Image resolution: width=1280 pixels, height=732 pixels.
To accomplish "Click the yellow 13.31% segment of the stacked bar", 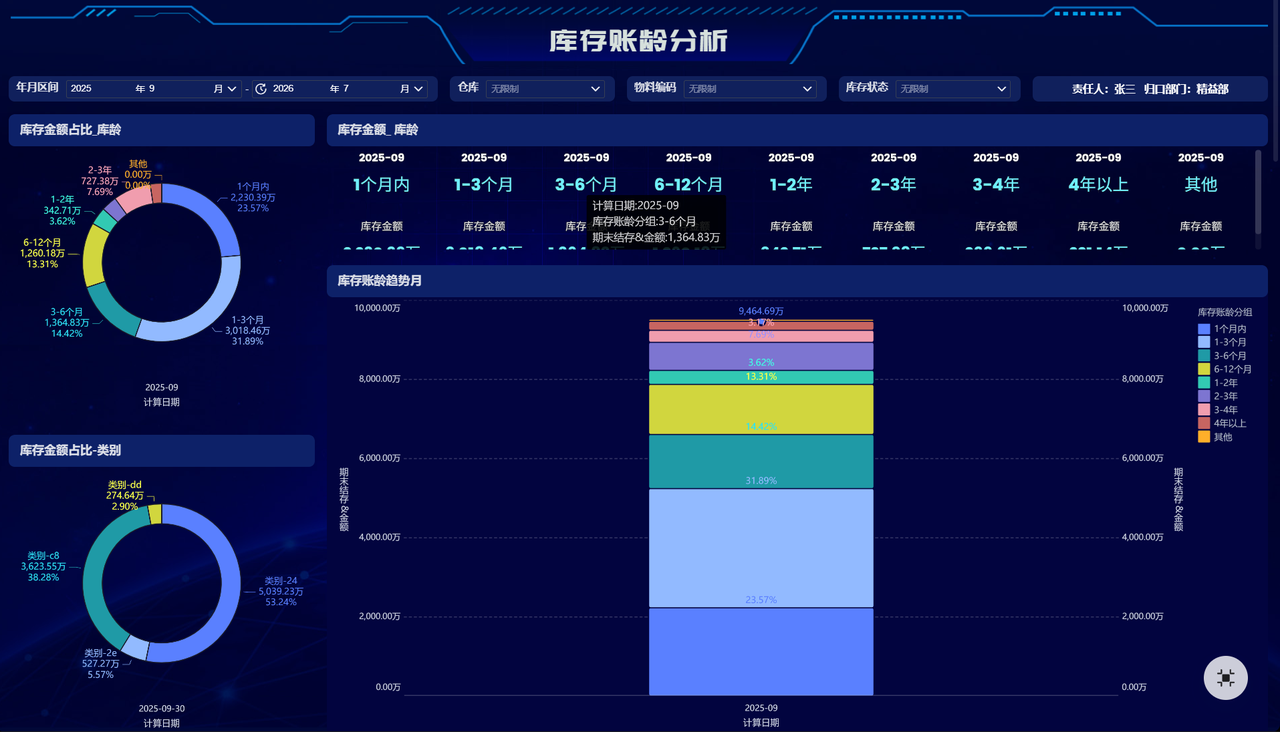I will pos(761,409).
